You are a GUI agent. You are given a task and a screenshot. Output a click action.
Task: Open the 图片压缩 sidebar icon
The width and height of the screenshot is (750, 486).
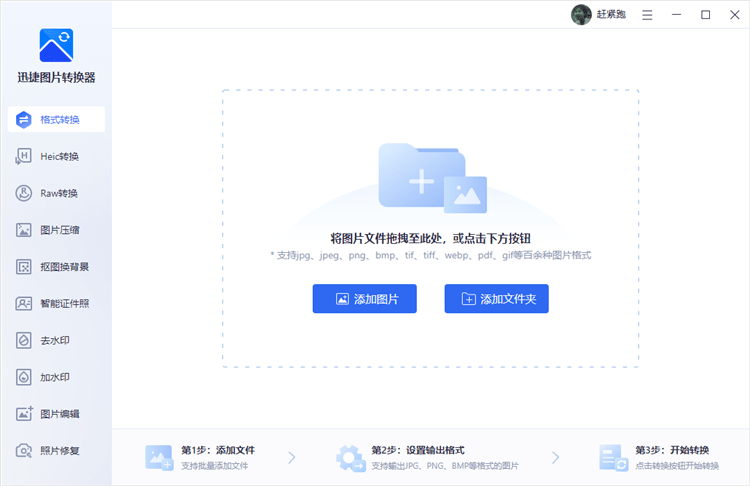[x=23, y=230]
